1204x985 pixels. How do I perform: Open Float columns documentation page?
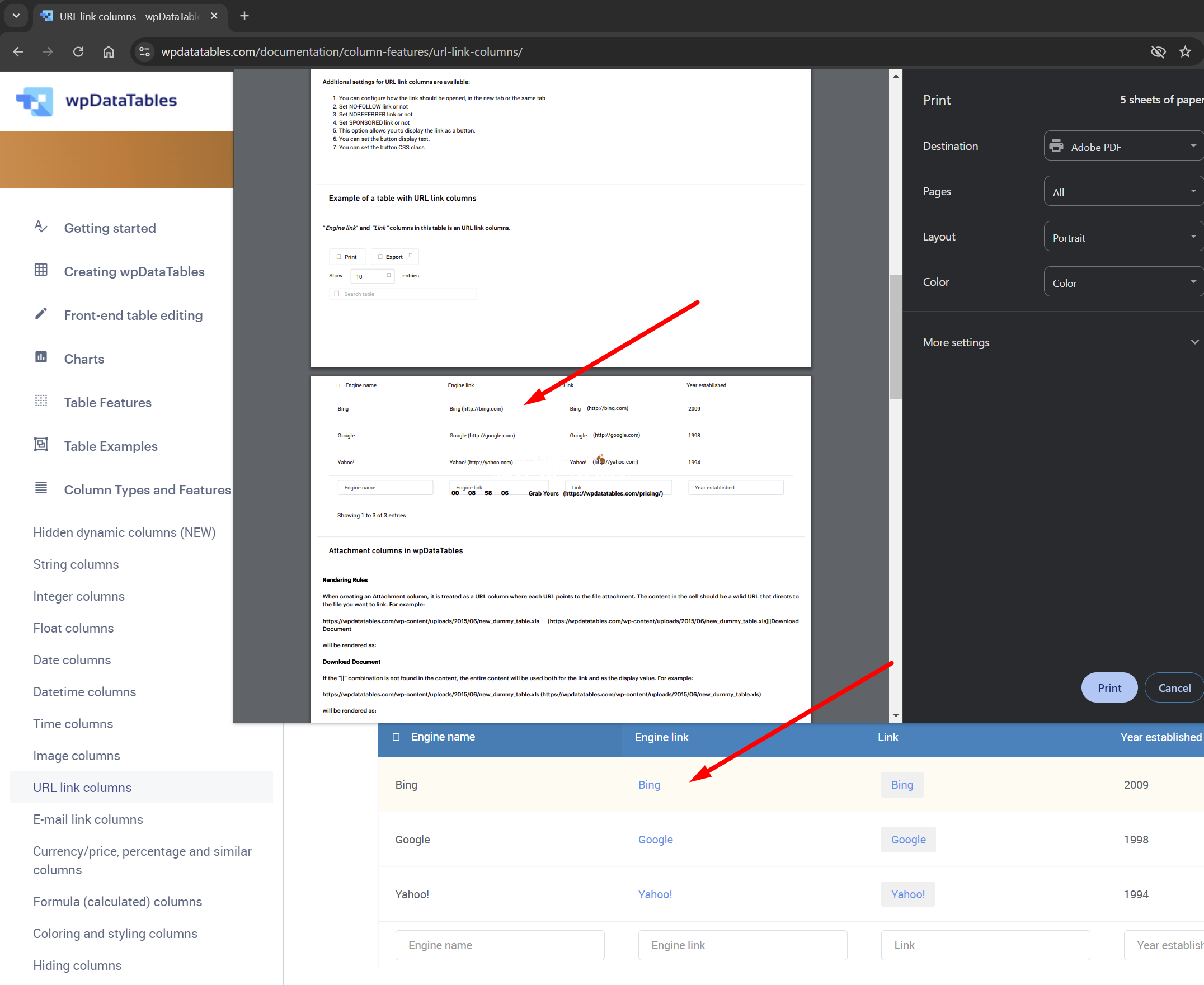click(x=73, y=628)
